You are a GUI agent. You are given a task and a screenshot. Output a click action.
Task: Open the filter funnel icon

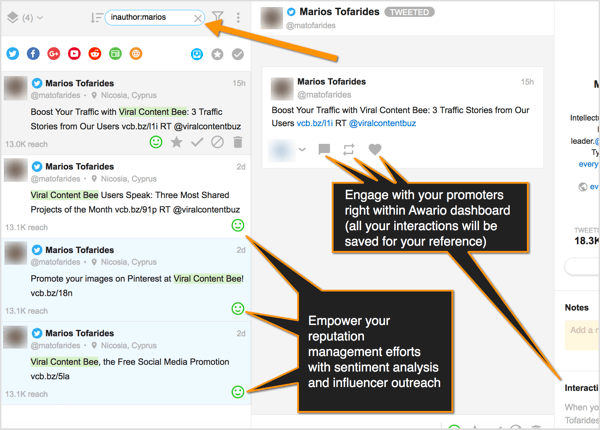coord(218,16)
